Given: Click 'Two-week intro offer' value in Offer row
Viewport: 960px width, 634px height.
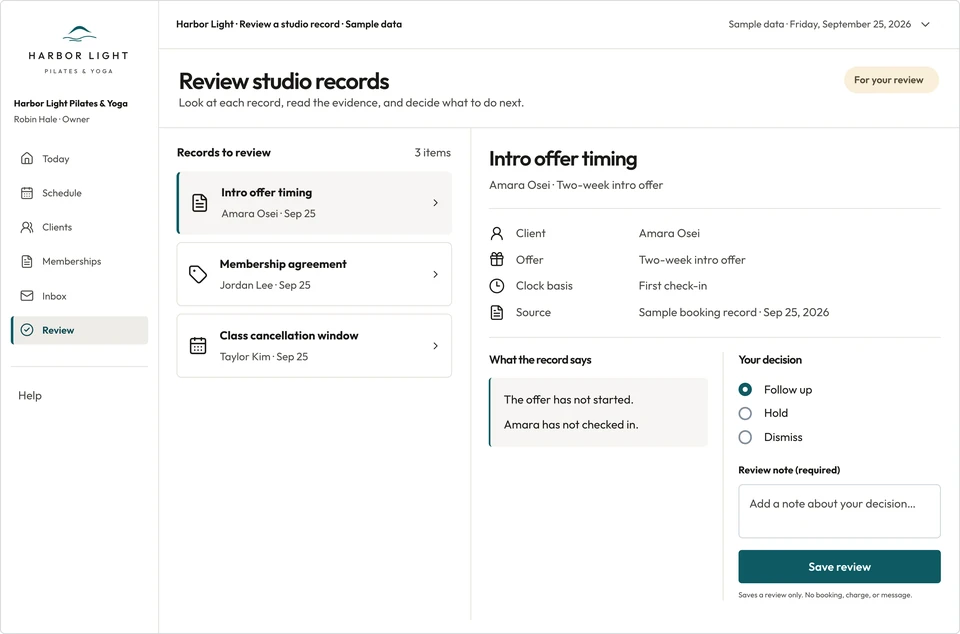Looking at the screenshot, I should pyautogui.click(x=692, y=259).
